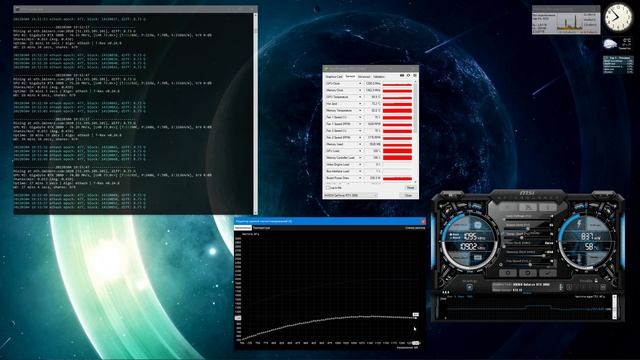This screenshot has height=360, width=640.
Task: Click Afterburner Power Limit slider handle
Action: (528, 229)
